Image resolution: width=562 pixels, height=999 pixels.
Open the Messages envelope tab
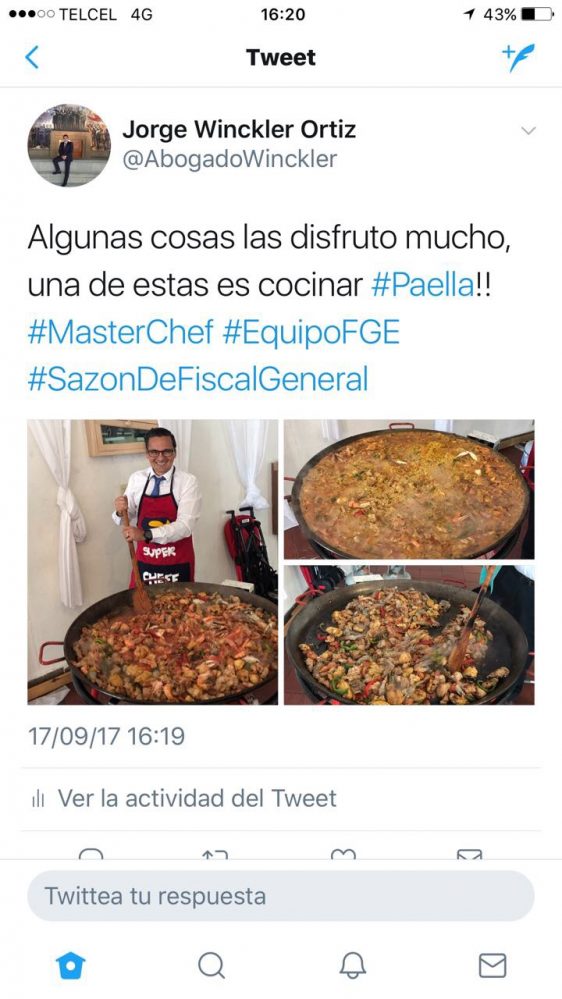click(493, 965)
